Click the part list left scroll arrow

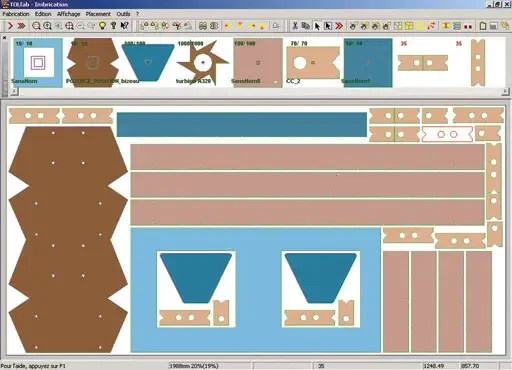(x=14, y=91)
